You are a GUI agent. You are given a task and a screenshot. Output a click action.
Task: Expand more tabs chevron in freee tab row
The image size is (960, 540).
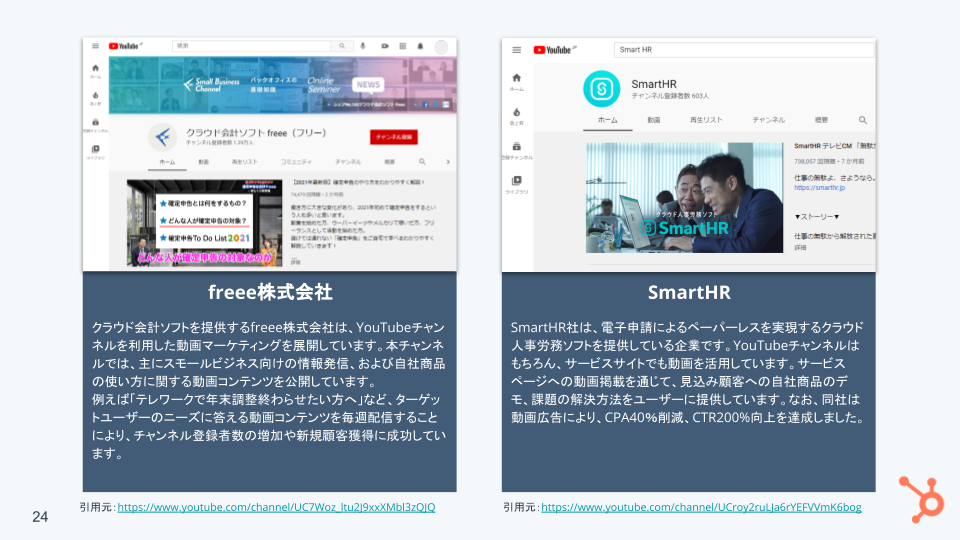(x=448, y=162)
